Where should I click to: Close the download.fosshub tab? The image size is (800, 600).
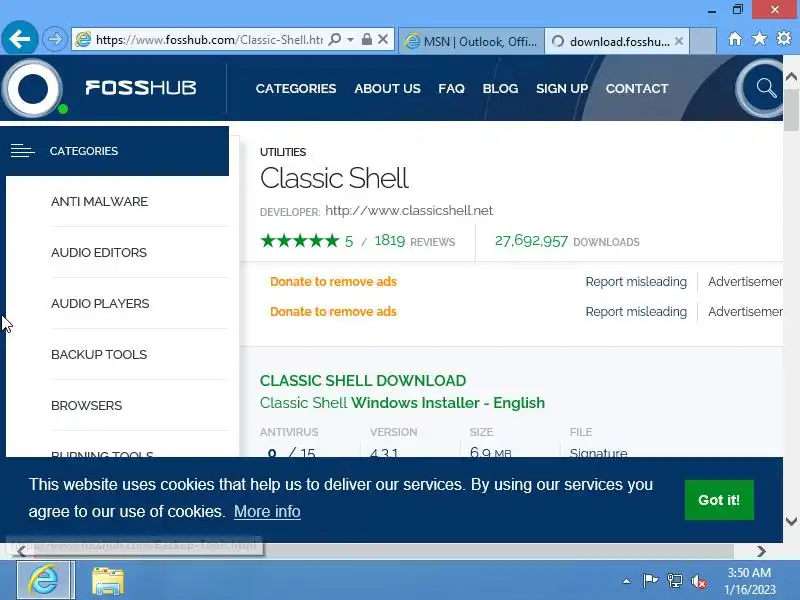pos(679,41)
